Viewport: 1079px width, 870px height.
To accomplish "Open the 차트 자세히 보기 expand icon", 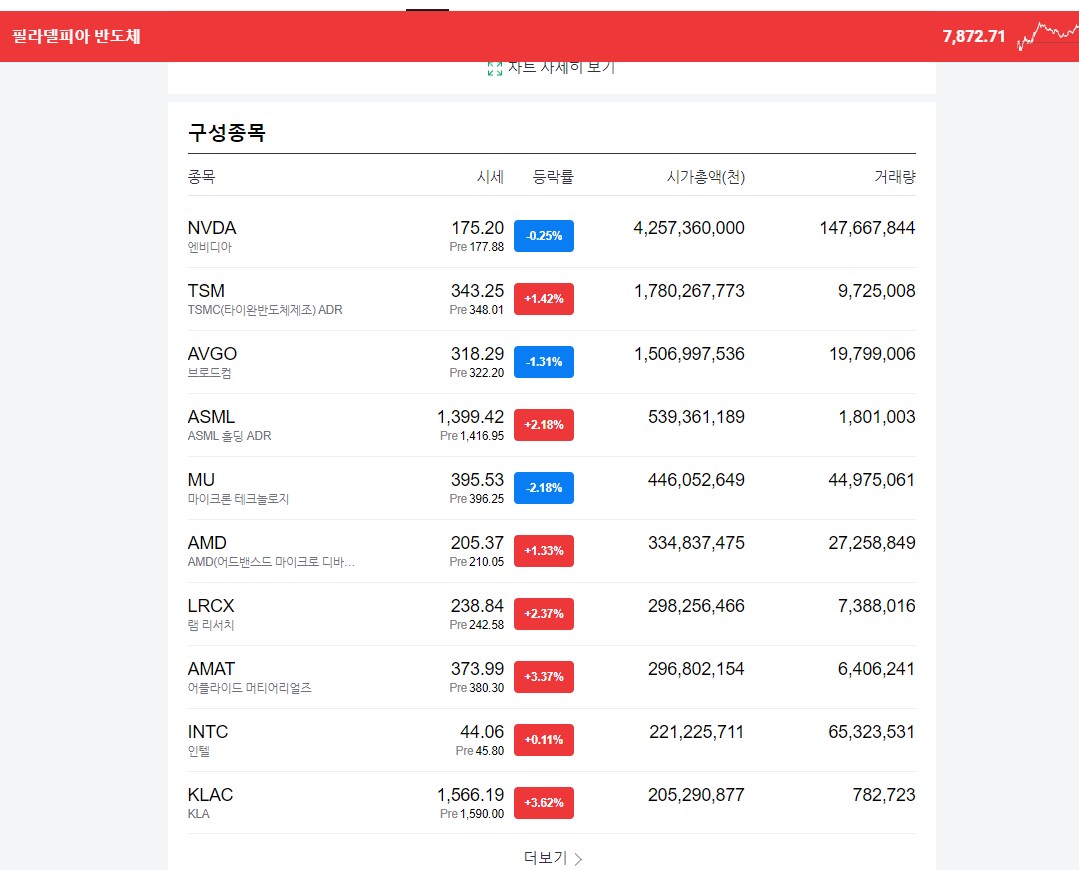I will click(494, 68).
